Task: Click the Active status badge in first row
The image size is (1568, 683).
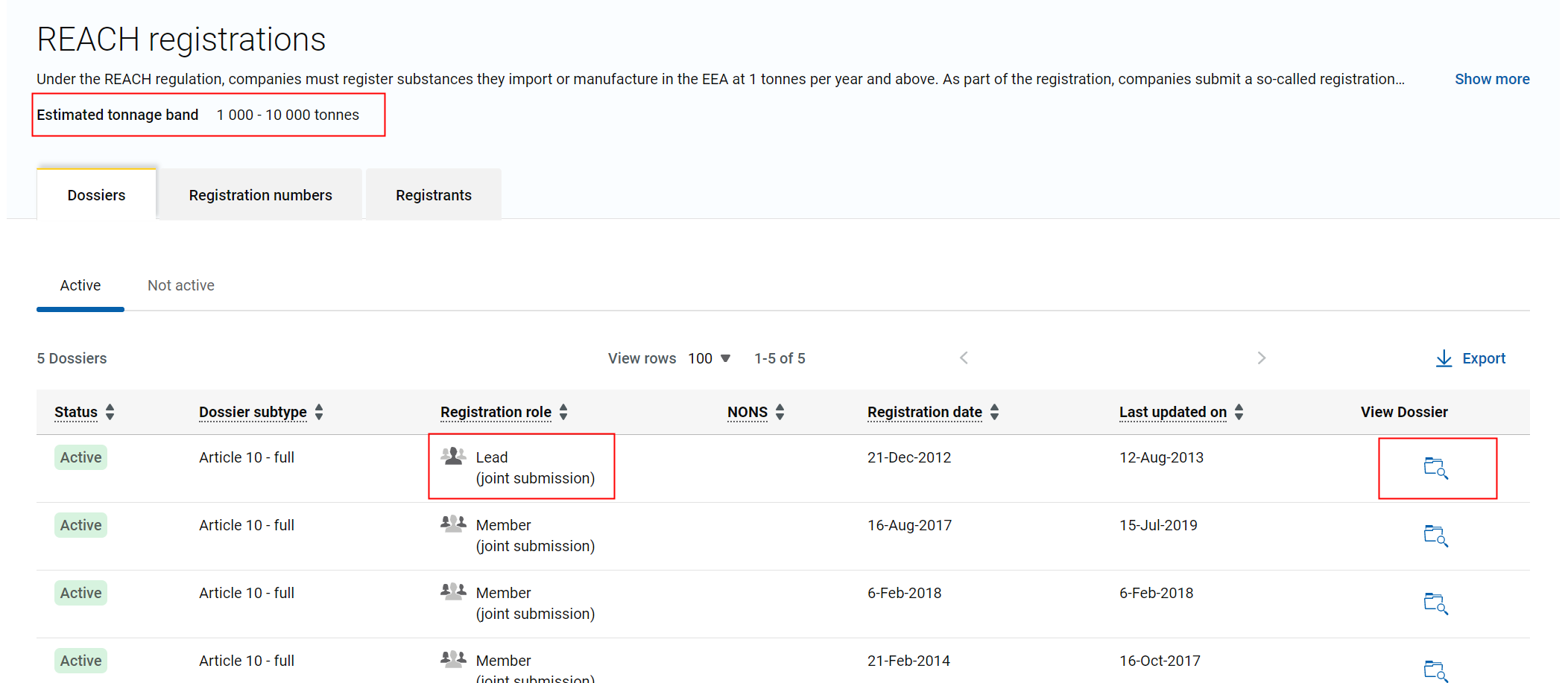Action: tap(80, 458)
